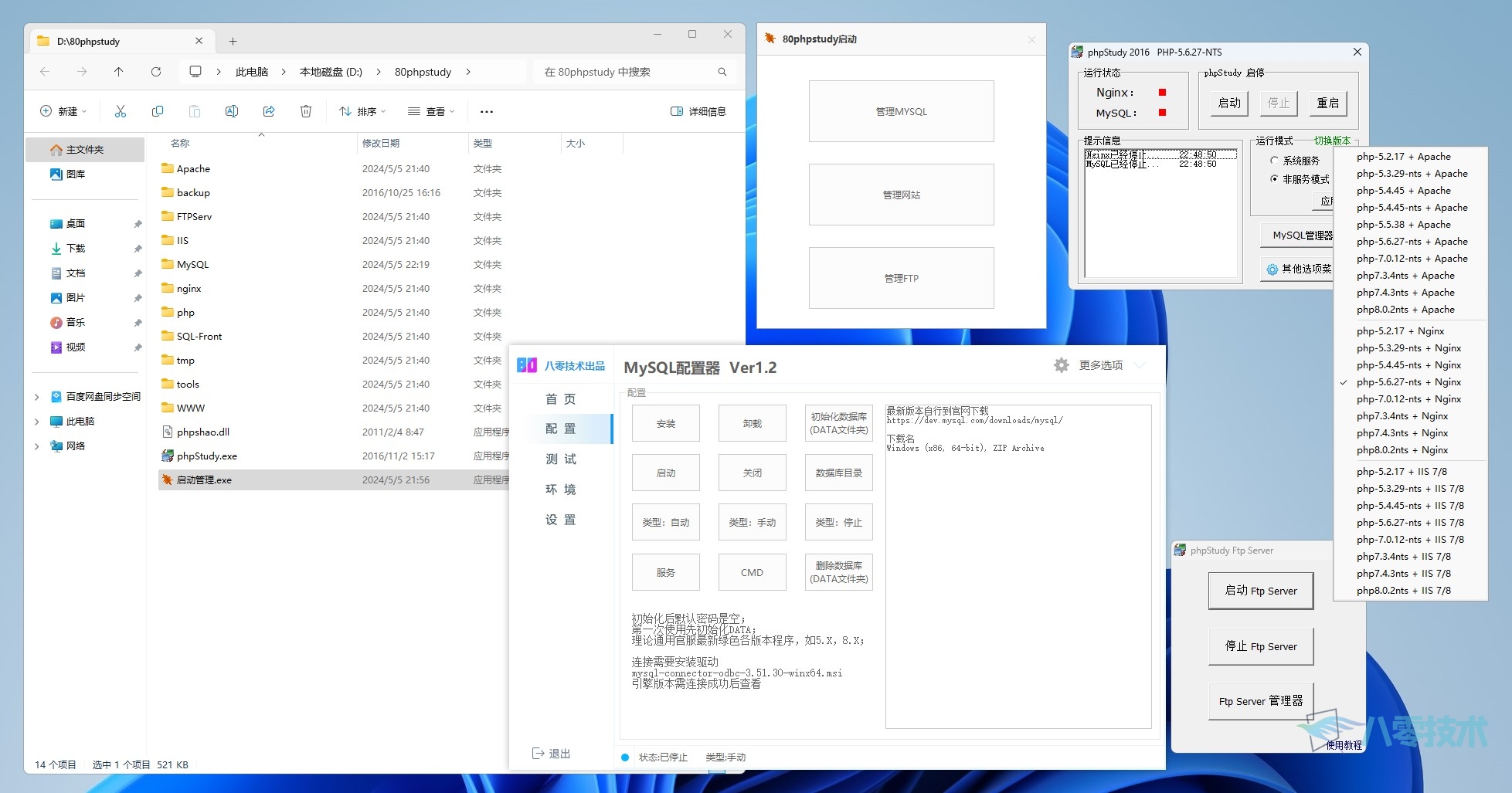This screenshot has width=1512, height=793.
Task: Click the Share icon in Explorer toolbar
Action: pyautogui.click(x=269, y=111)
